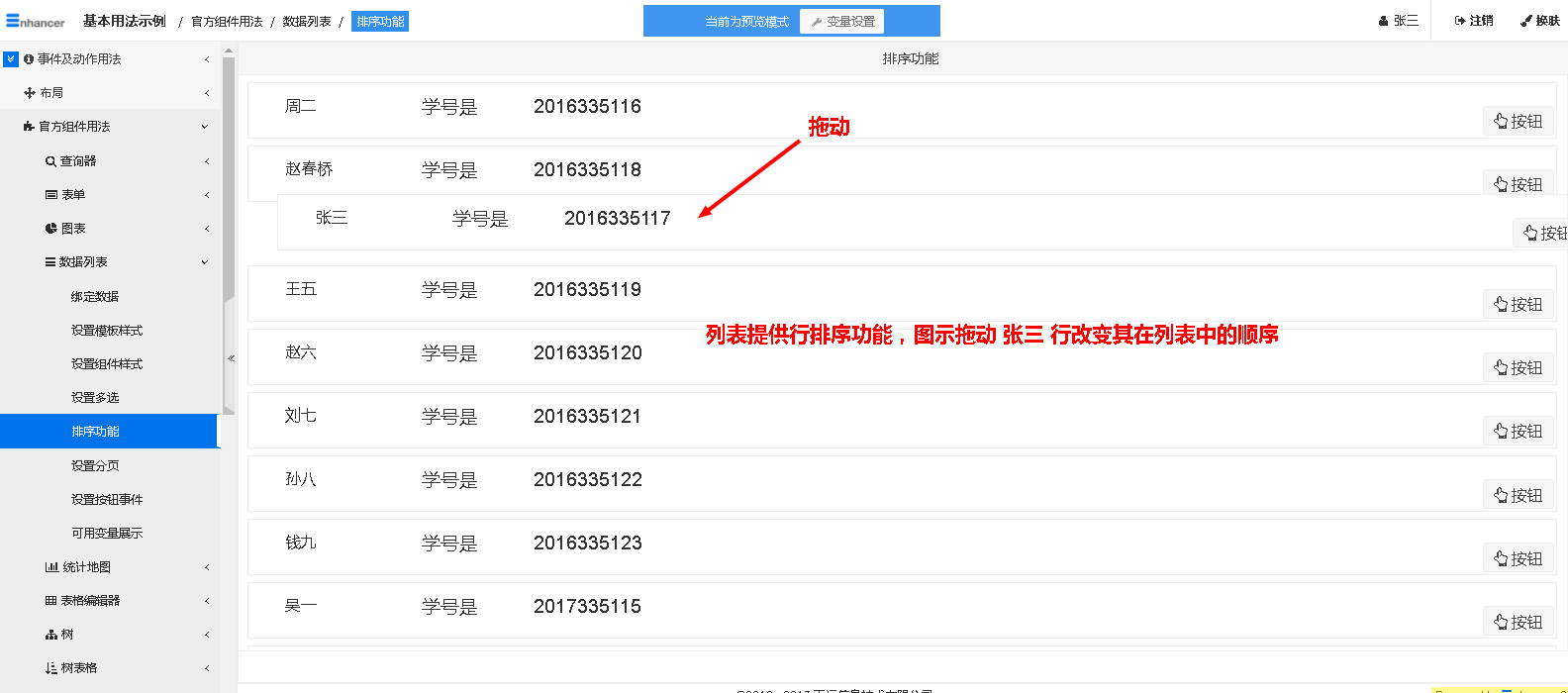Expand the 布局 menu section
The width and height of the screenshot is (1568, 693).
pyautogui.click(x=206, y=93)
